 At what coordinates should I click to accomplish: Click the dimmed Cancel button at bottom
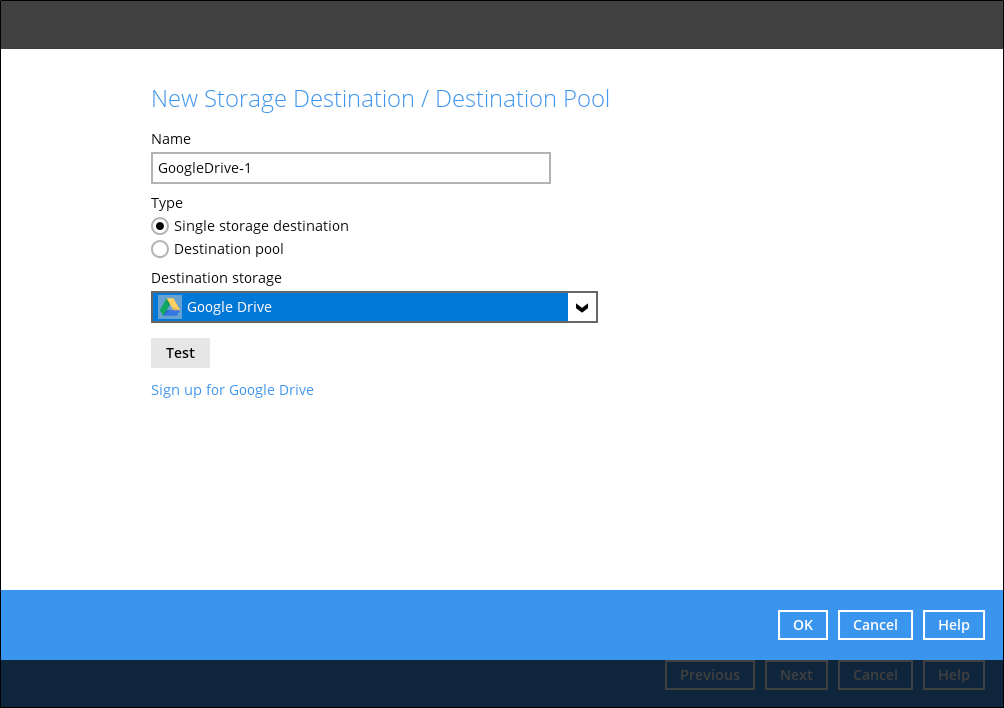click(x=875, y=675)
